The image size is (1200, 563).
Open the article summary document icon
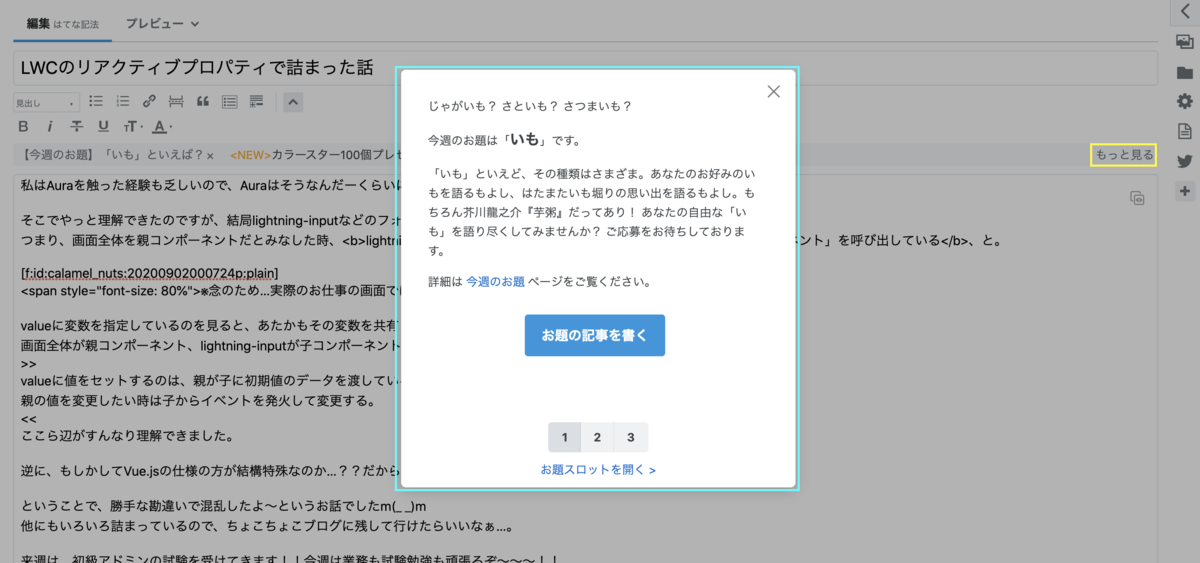coord(1185,131)
